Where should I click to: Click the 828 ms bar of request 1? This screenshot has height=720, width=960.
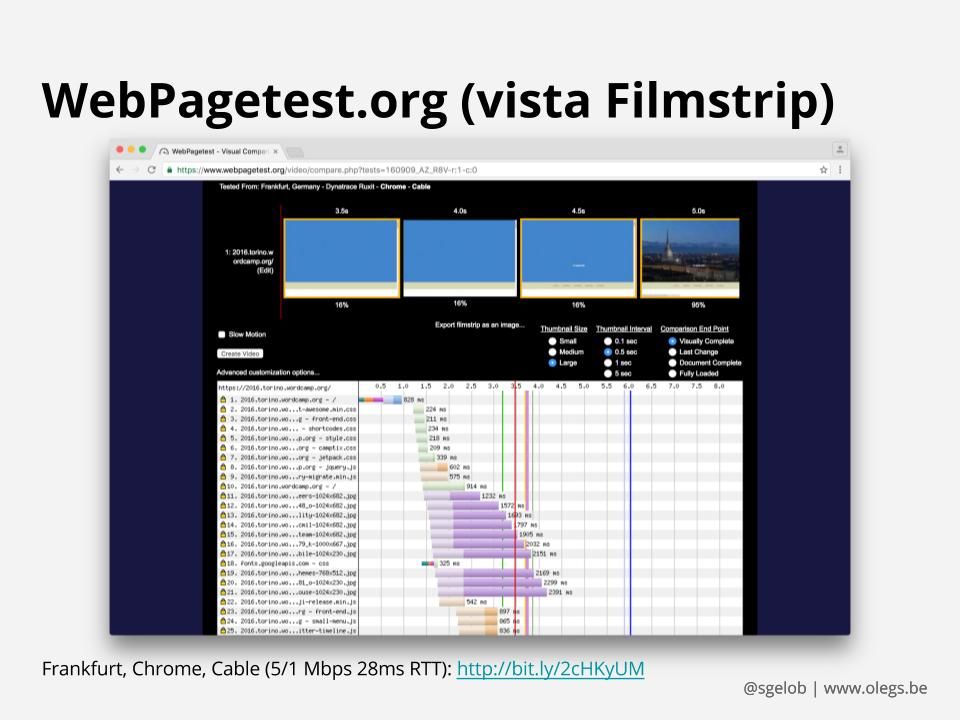(x=380, y=400)
